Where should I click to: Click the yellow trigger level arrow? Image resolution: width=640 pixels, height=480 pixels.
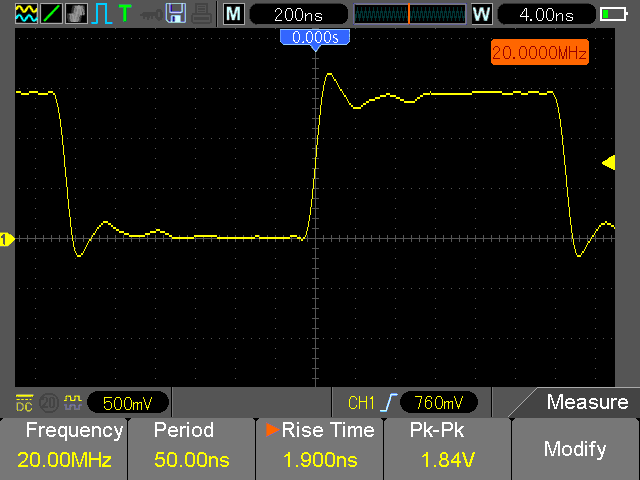click(x=609, y=162)
